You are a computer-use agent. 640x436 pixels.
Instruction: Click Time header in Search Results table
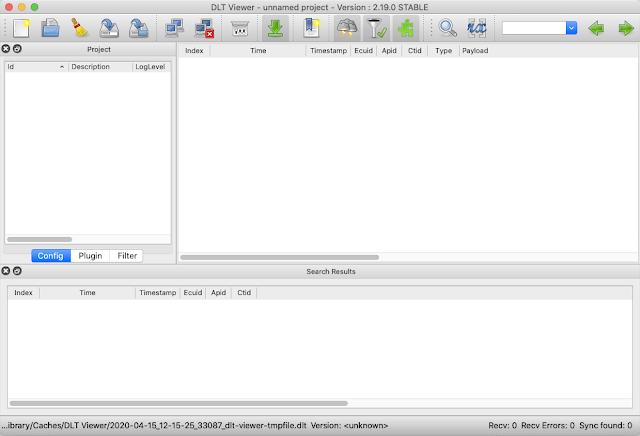87,293
